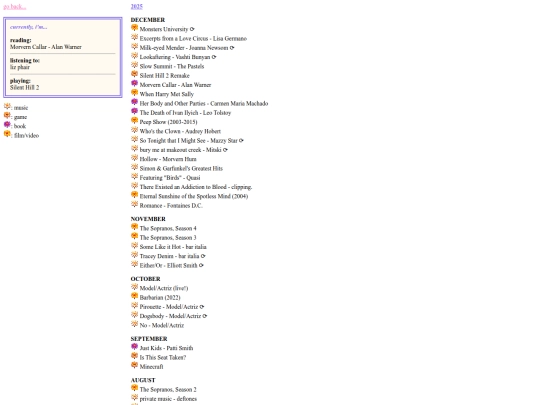This screenshot has height=405, width=540.
Task: Click the flower icon beside Barbarian (2022)
Action: click(135, 297)
